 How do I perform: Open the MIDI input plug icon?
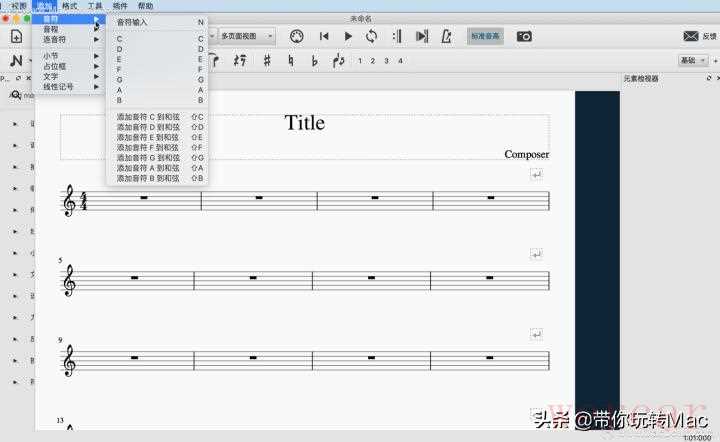296,36
